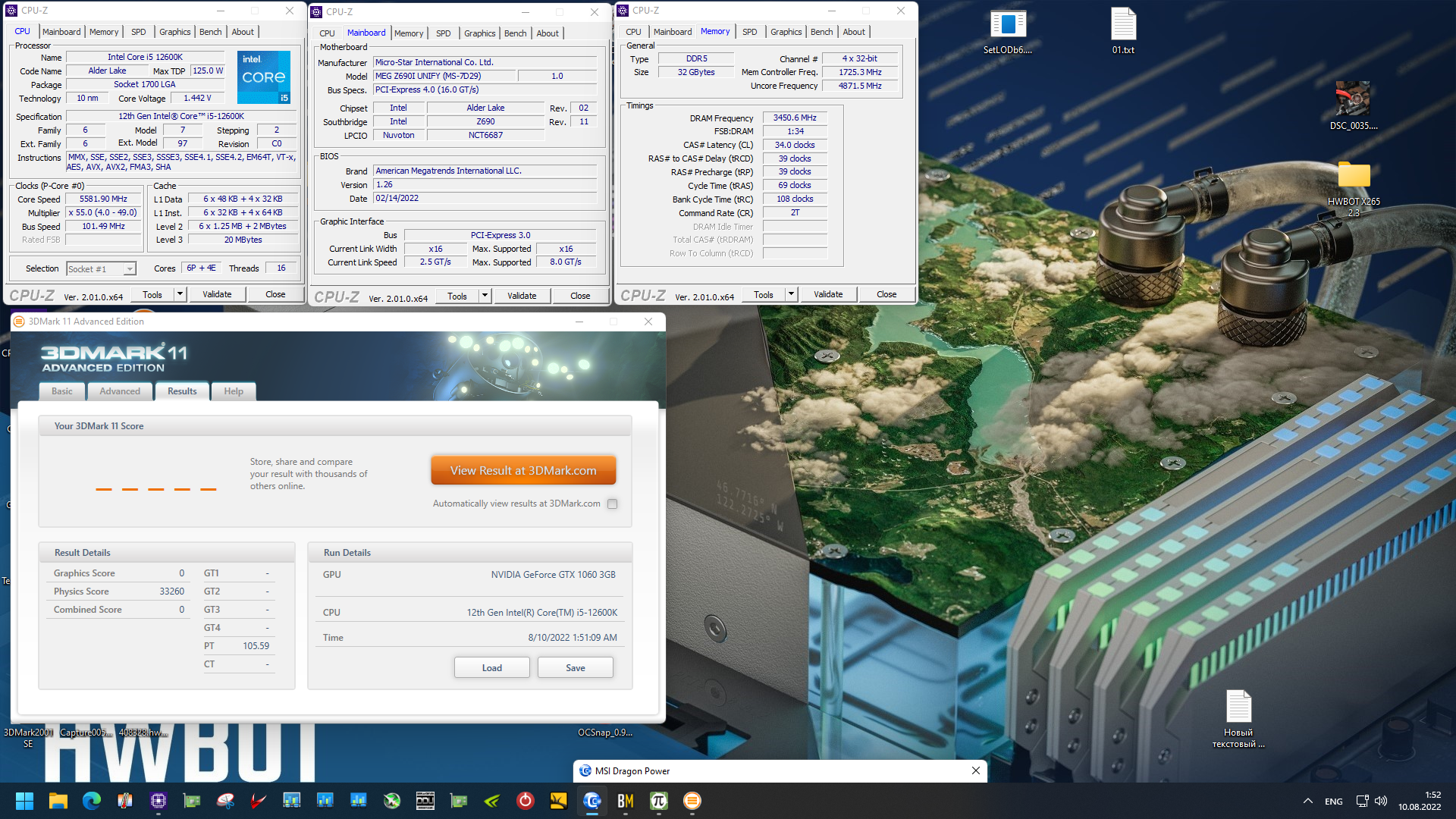
Task: Open the 01.txt desktop file
Action: 1123,32
